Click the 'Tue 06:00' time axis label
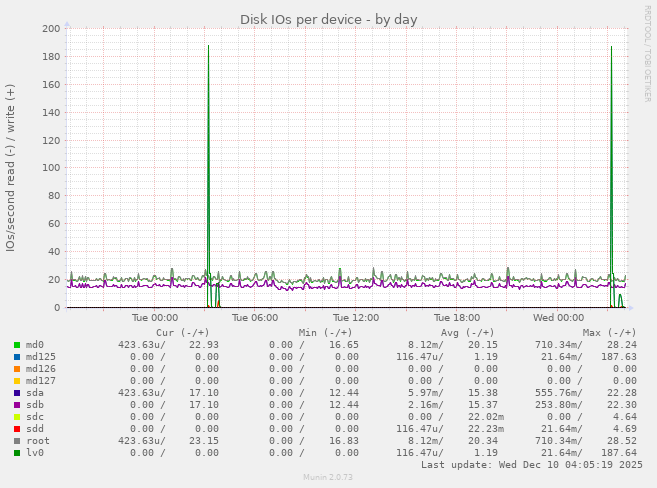Image resolution: width=657 pixels, height=488 pixels. pyautogui.click(x=255, y=318)
